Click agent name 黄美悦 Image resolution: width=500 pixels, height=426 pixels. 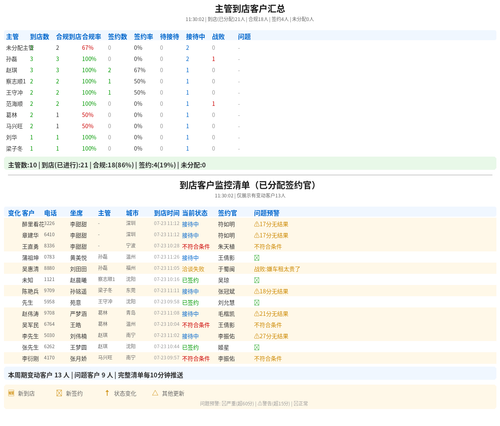tap(78, 258)
